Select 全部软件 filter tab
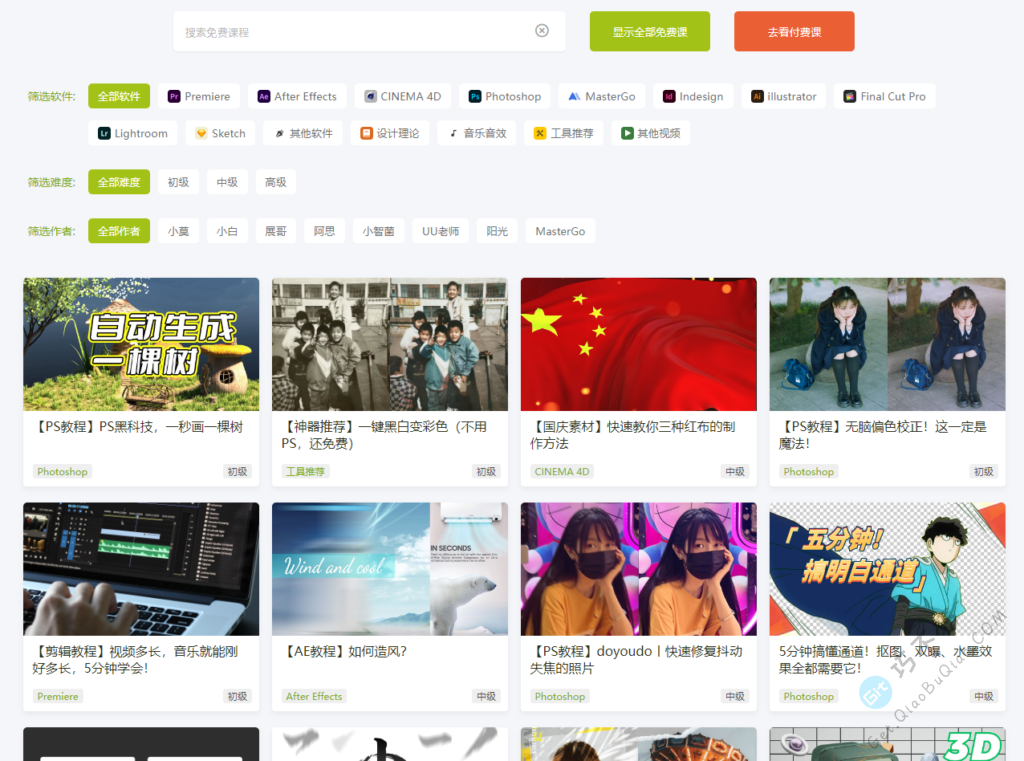The image size is (1024, 761). (x=119, y=97)
